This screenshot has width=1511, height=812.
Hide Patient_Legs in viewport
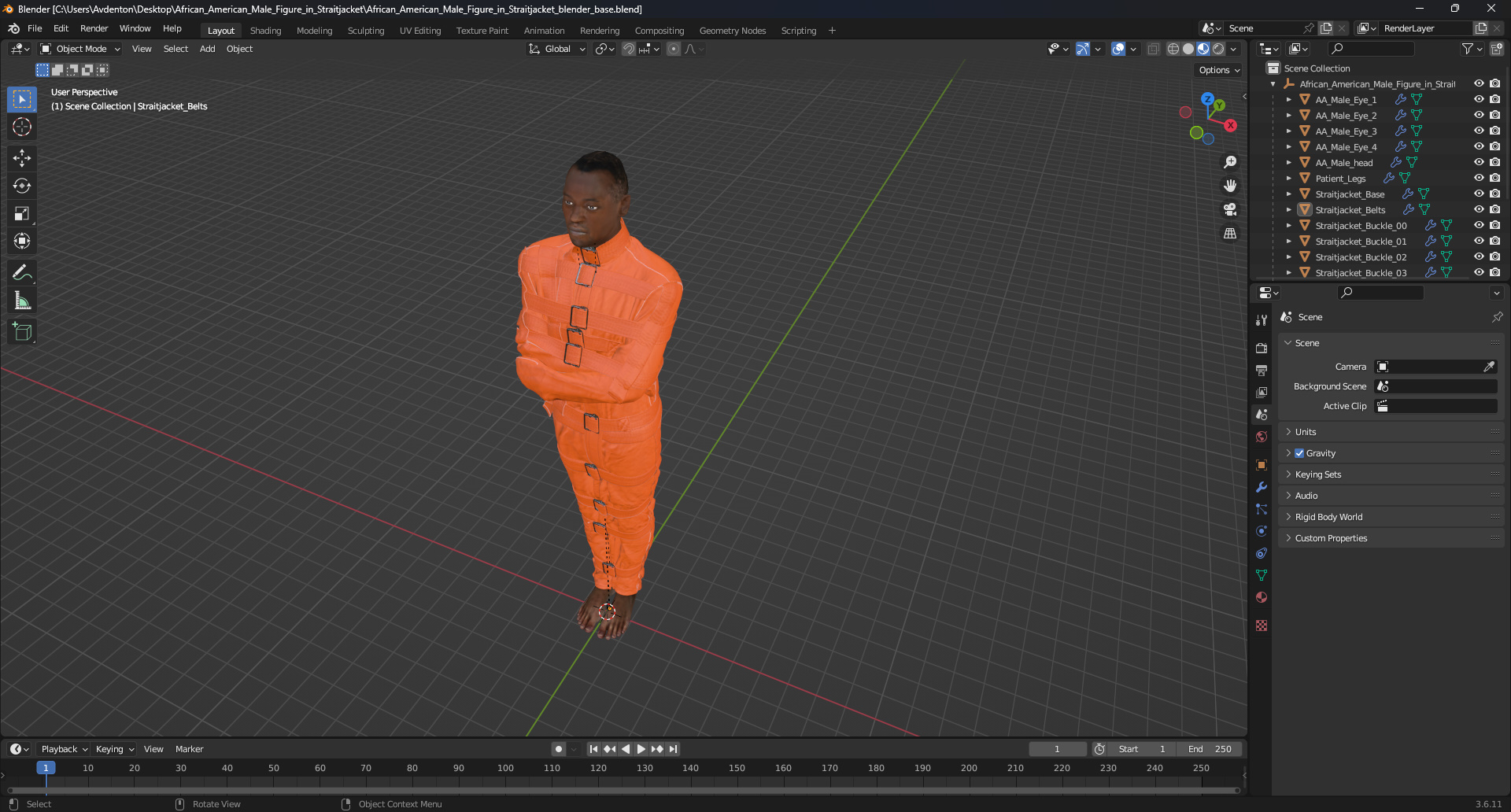click(x=1479, y=178)
